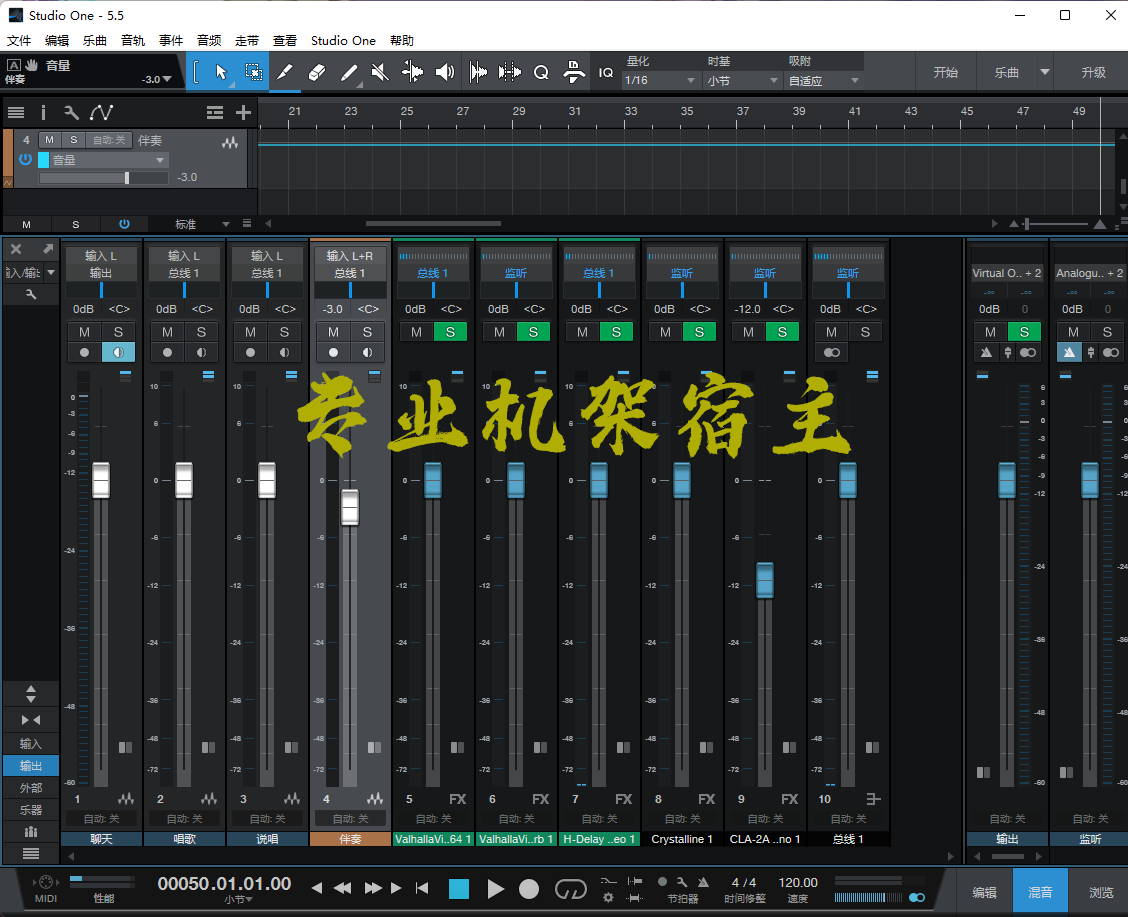Image resolution: width=1128 pixels, height=917 pixels.
Task: Toggle the 伴奏 track power button
Action: tap(25, 159)
